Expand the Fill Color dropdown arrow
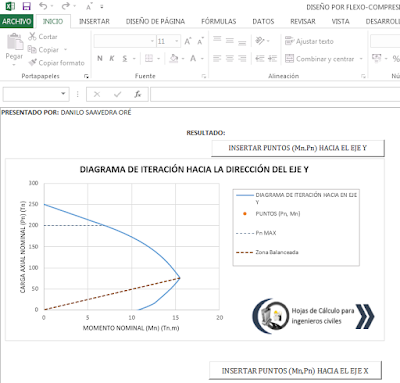 coord(183,59)
